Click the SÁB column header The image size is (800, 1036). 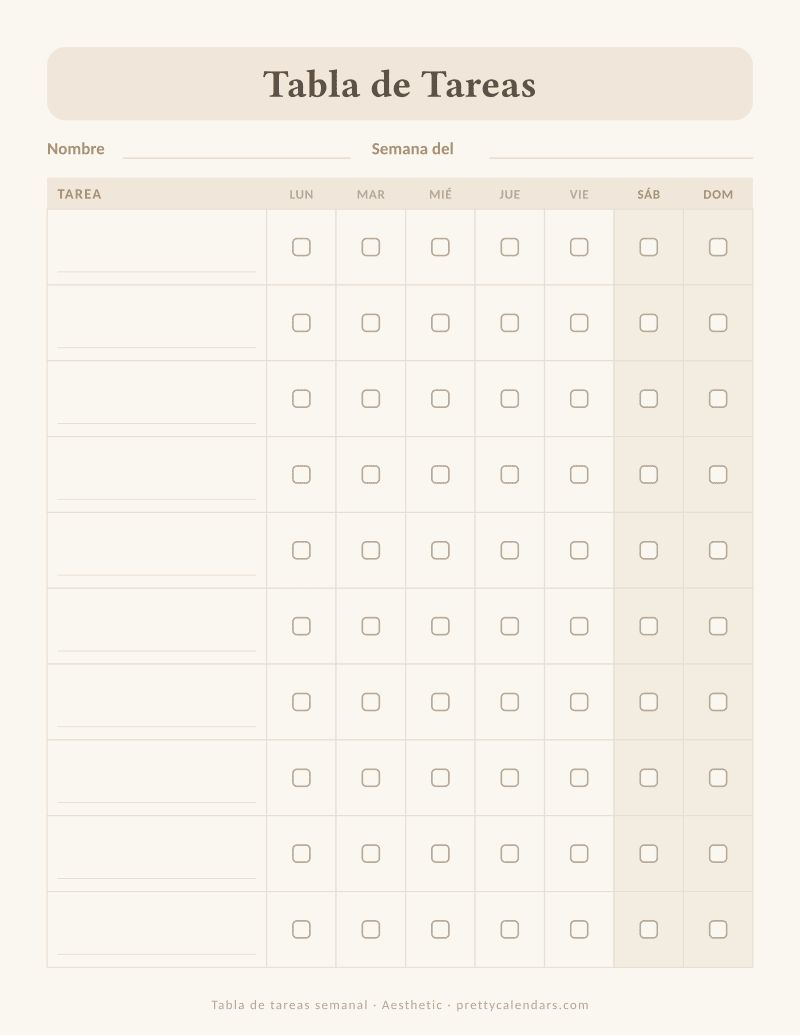tap(649, 194)
